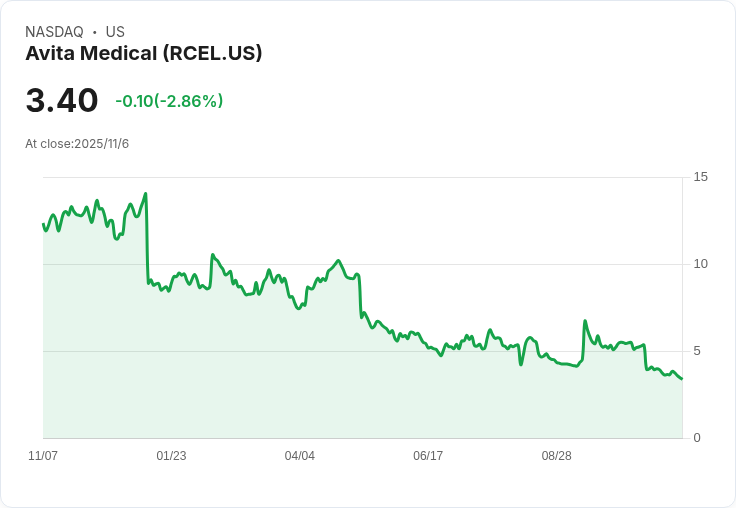Click the 0 label on y-axis
736x508 pixels.
click(x=697, y=438)
